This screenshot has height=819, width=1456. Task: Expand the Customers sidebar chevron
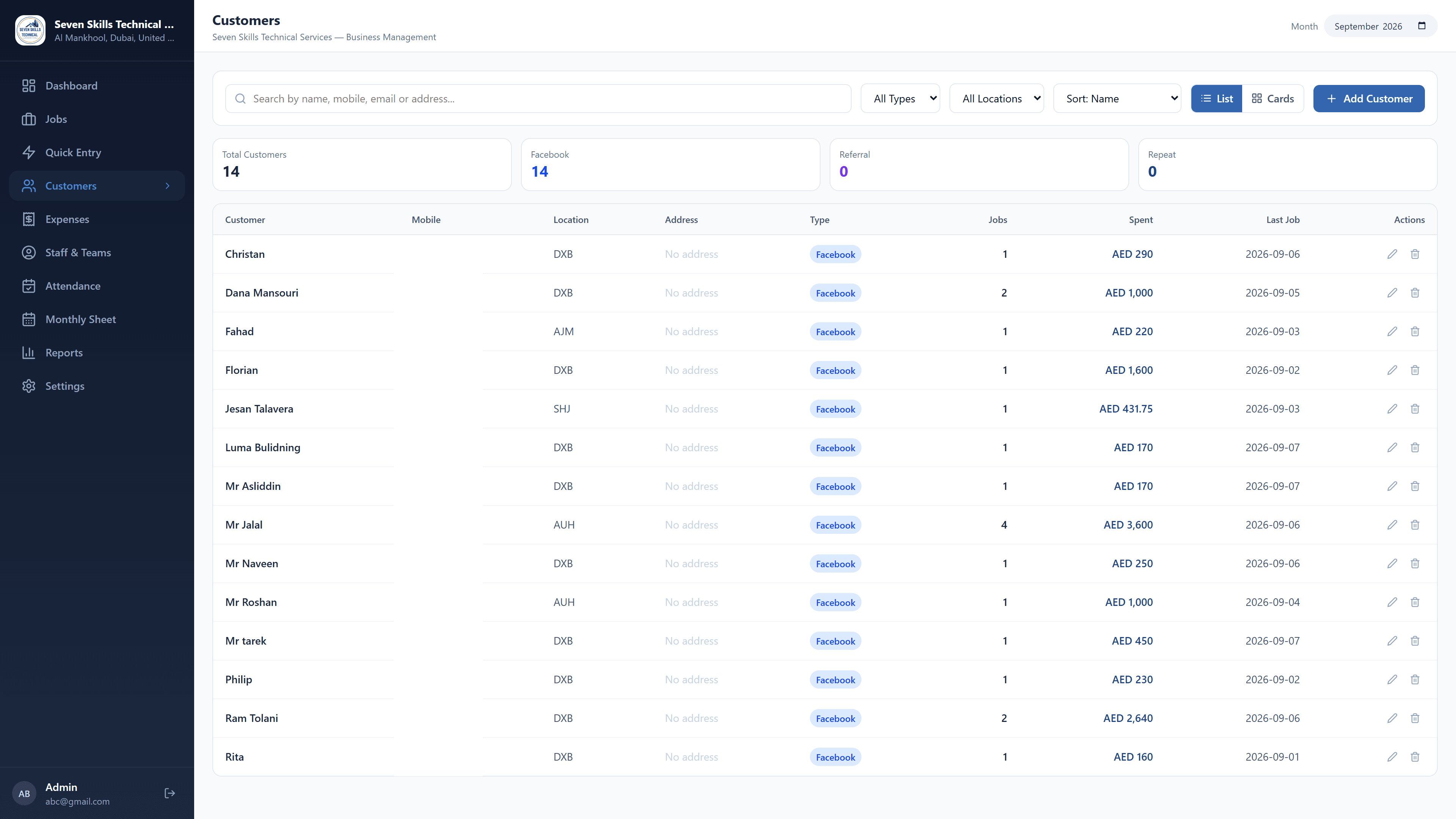167,186
